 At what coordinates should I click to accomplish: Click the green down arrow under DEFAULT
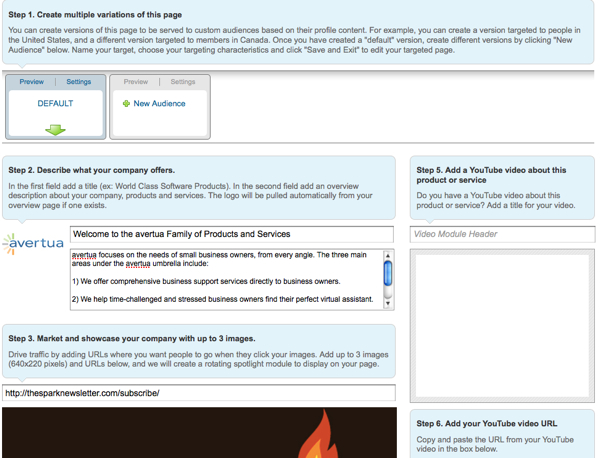[x=56, y=129]
